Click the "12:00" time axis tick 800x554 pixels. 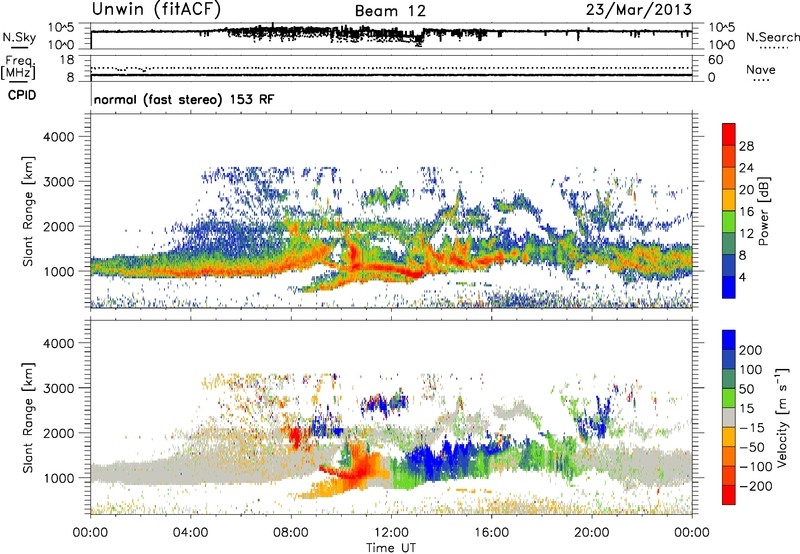pyautogui.click(x=391, y=533)
